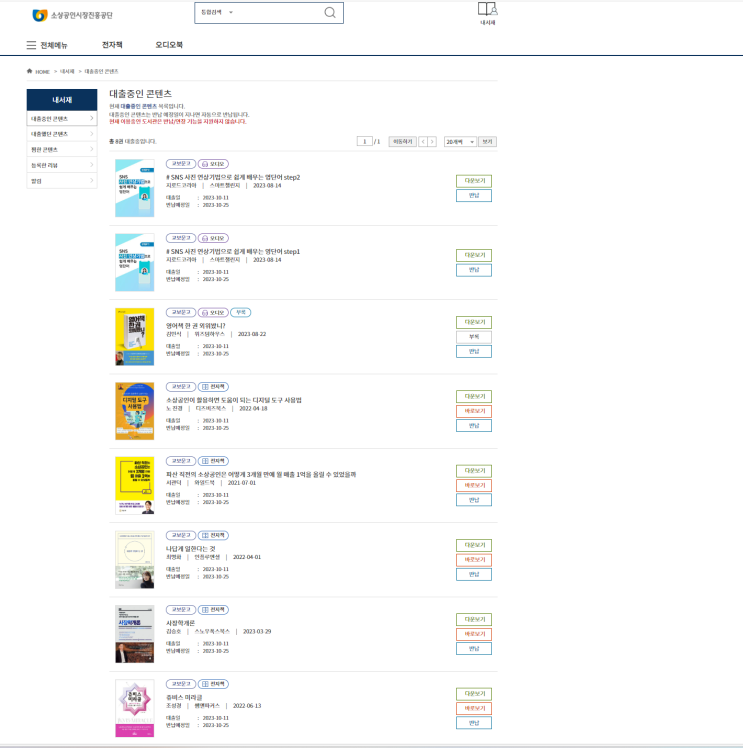Image resolution: width=743 pixels, height=748 pixels.
Task: Open the 전자책 menu tab
Action: 112,45
